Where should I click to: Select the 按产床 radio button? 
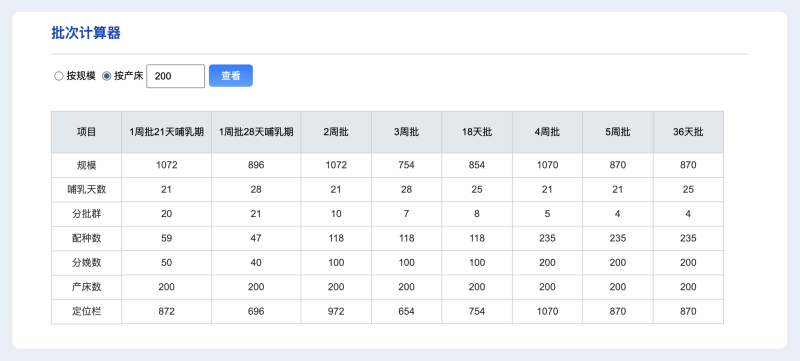pyautogui.click(x=107, y=76)
